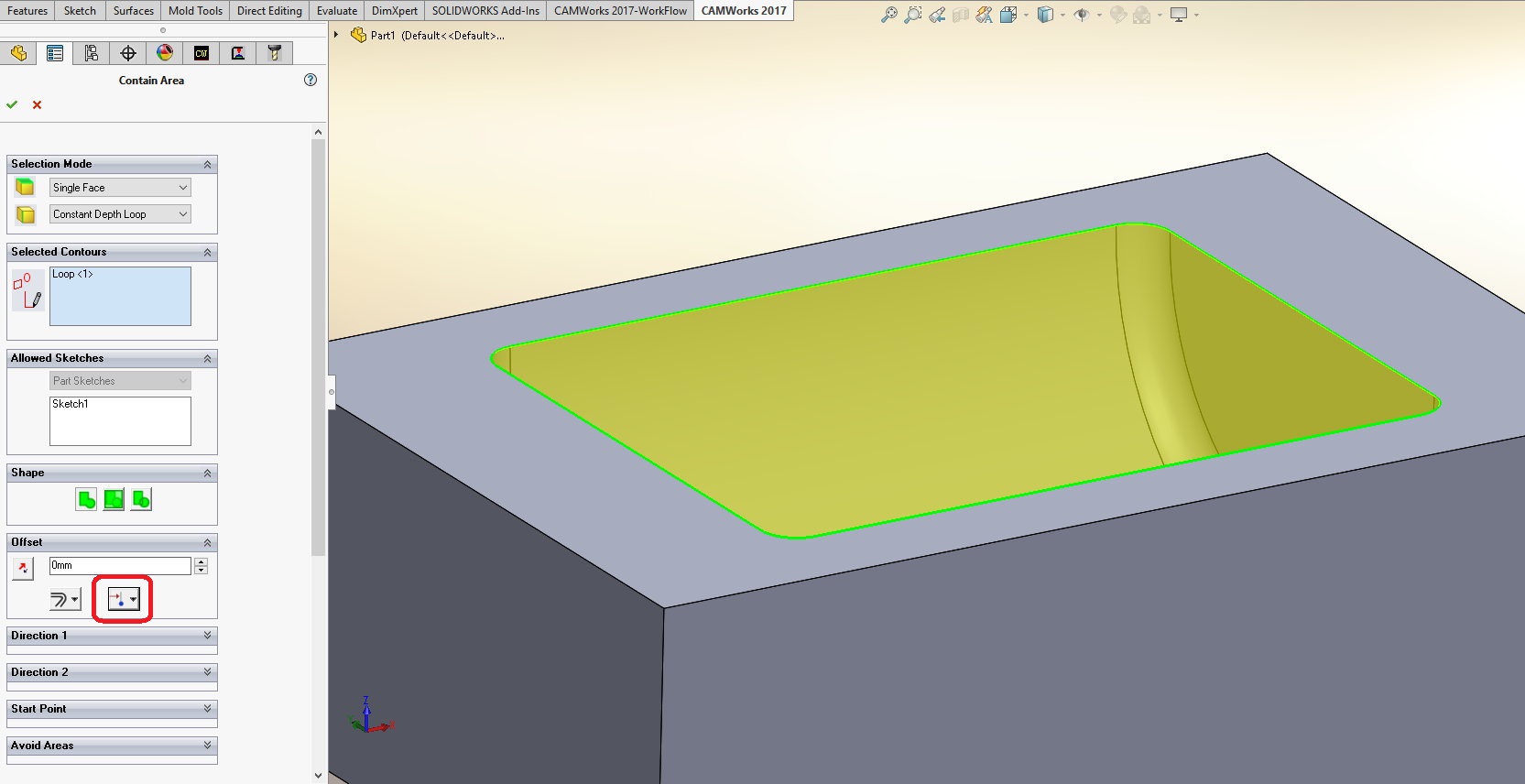The height and width of the screenshot is (784, 1525).
Task: Open the Constant Depth Loop dropdown
Action: (120, 214)
